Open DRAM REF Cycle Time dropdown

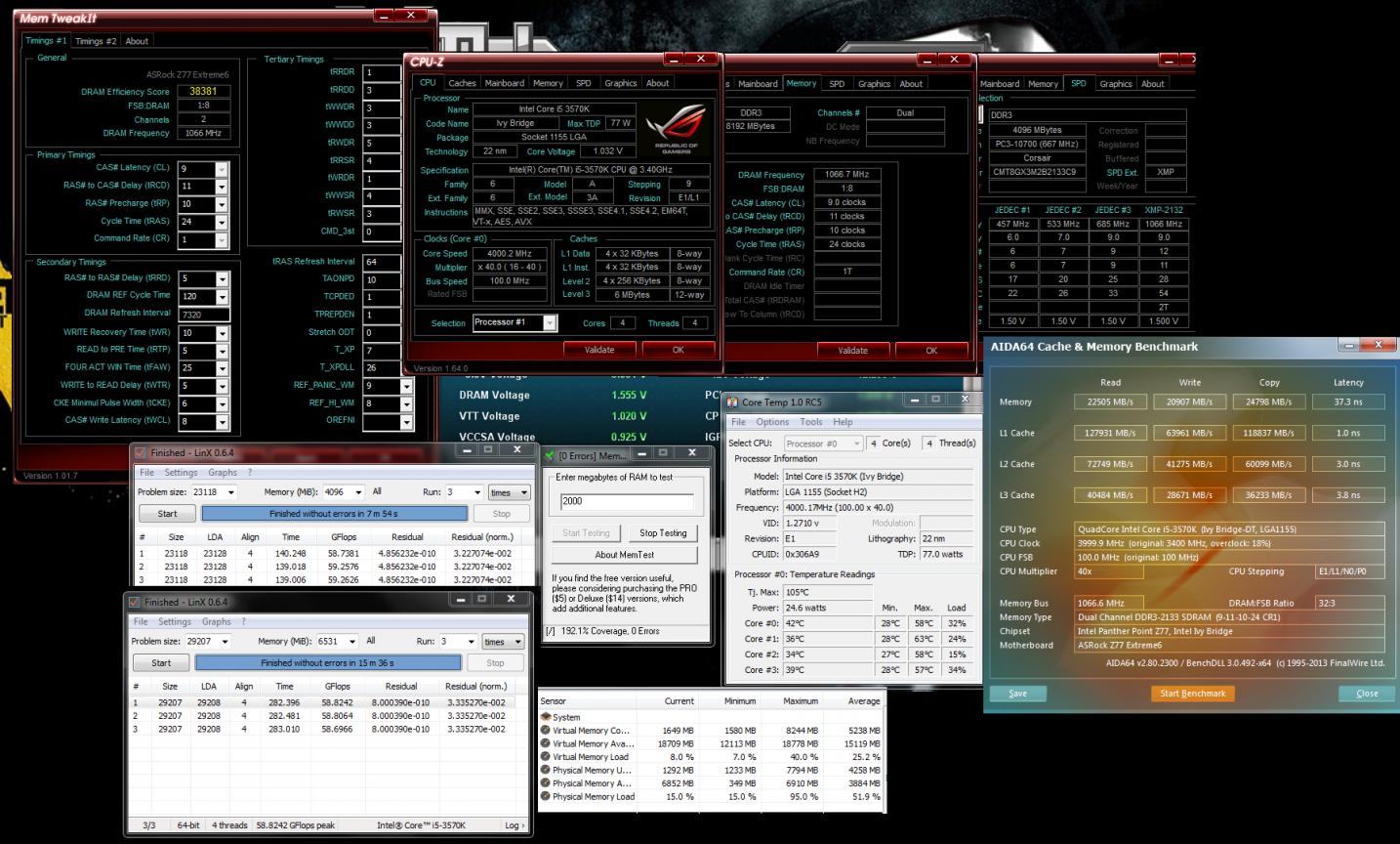[222, 296]
